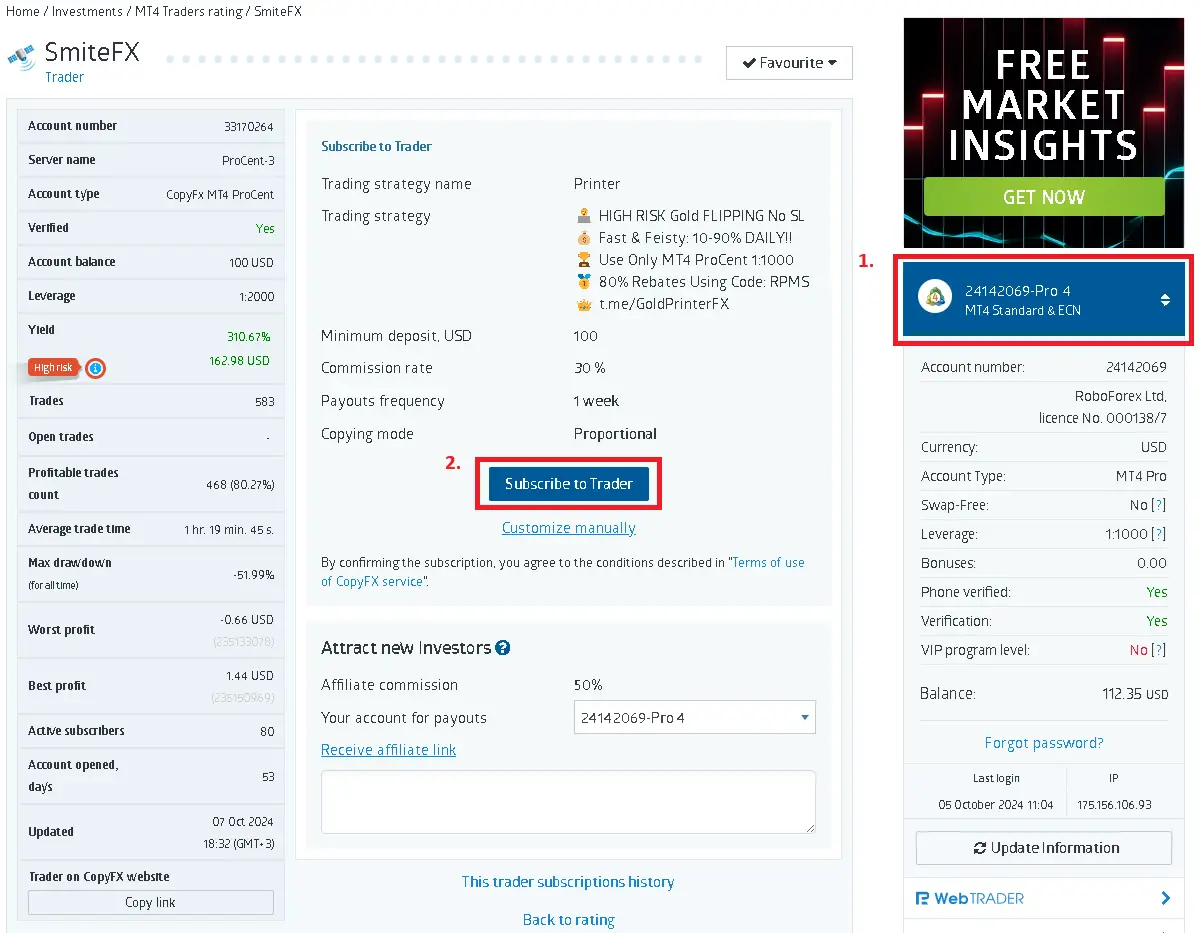Viewport: 1199px width, 933px height.
Task: Click the High risk info icon
Action: [96, 369]
